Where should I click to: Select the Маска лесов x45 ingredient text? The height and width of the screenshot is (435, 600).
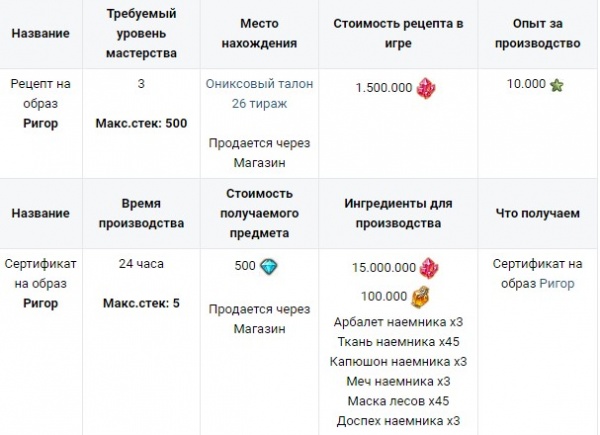(x=398, y=401)
